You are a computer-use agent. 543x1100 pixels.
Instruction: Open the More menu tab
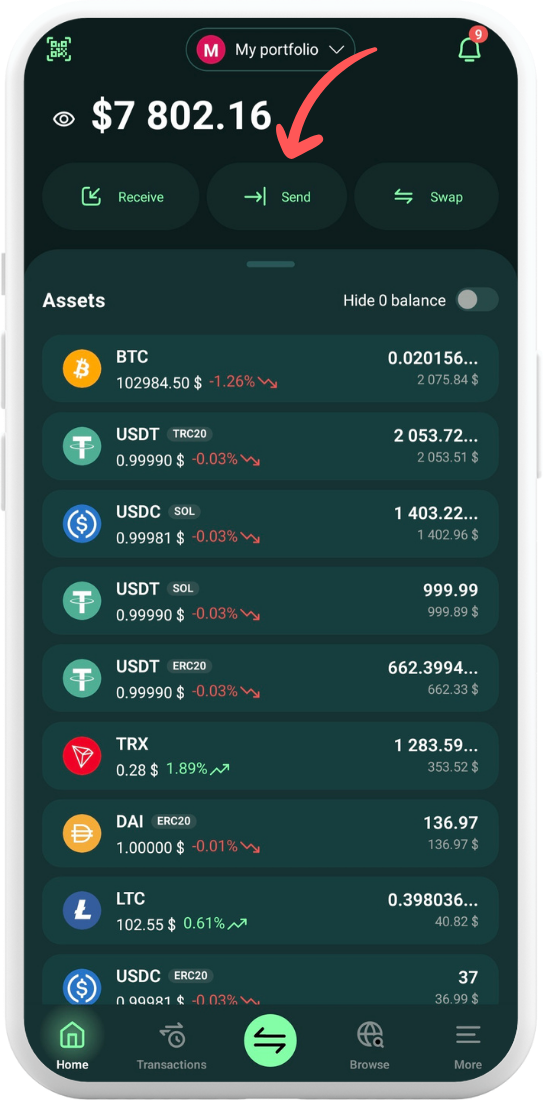point(468,1046)
